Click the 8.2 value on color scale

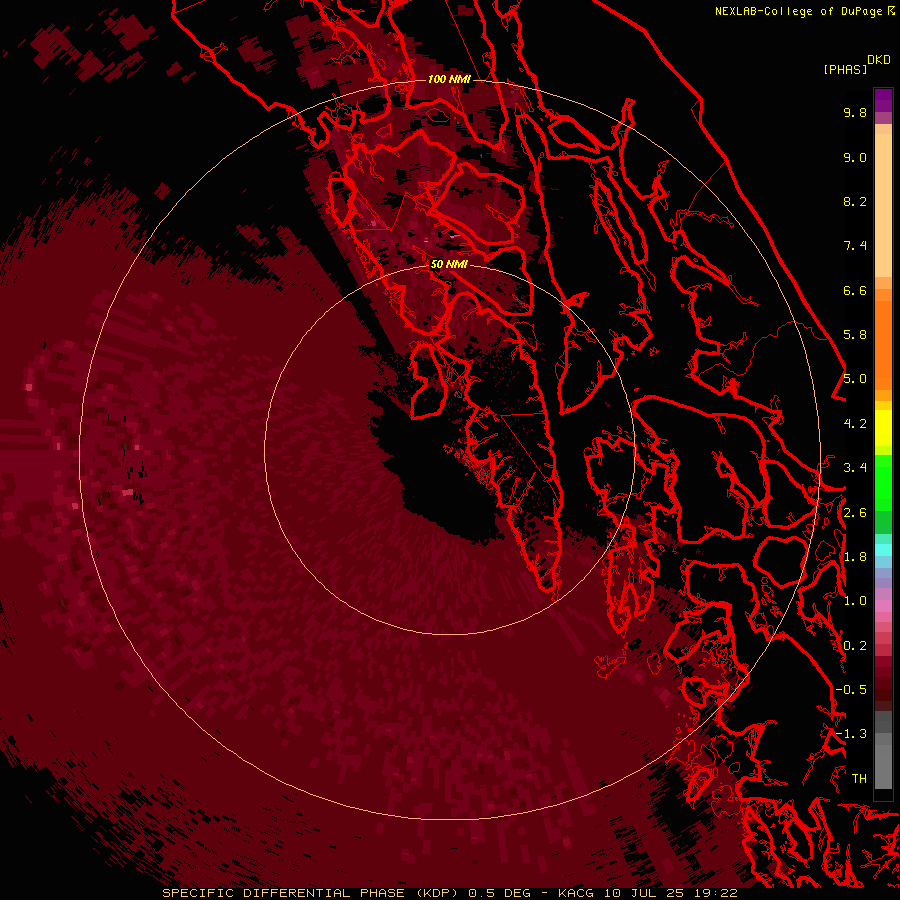(855, 201)
